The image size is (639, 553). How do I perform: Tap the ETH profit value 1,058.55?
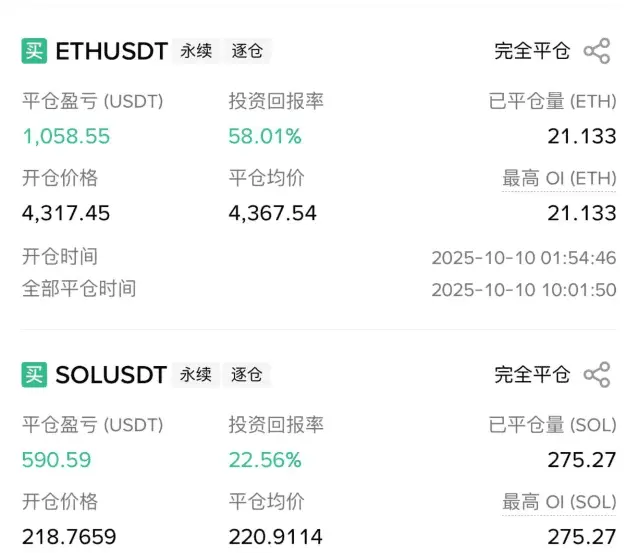(x=66, y=136)
